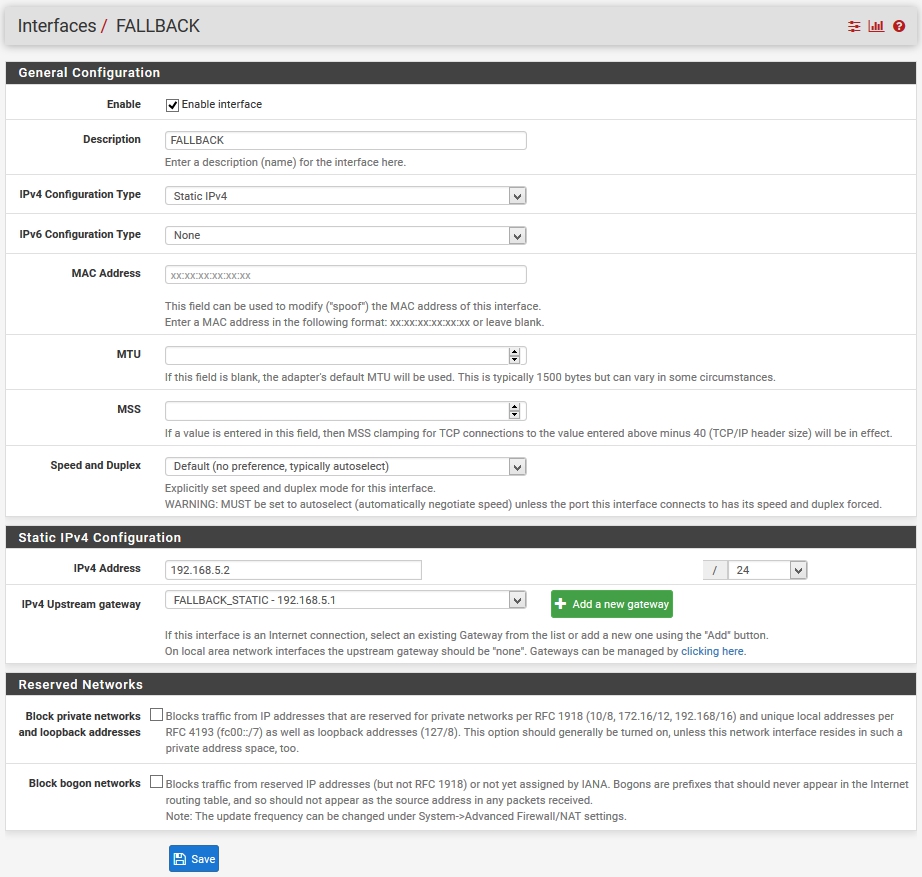Uncheck the Enable interface checkbox
The image size is (922, 877).
coord(172,105)
